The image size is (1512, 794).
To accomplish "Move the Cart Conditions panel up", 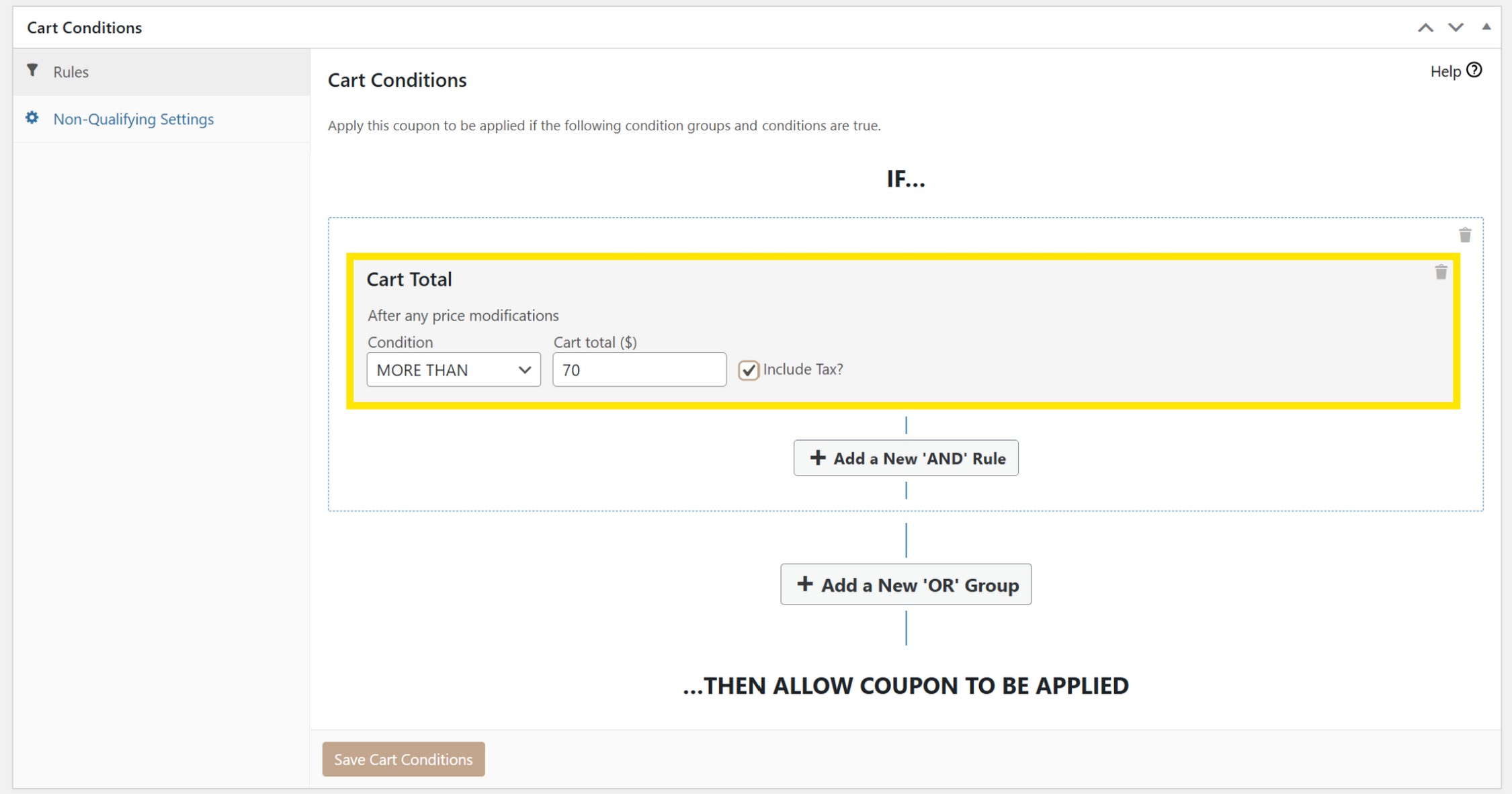I will [x=1425, y=28].
